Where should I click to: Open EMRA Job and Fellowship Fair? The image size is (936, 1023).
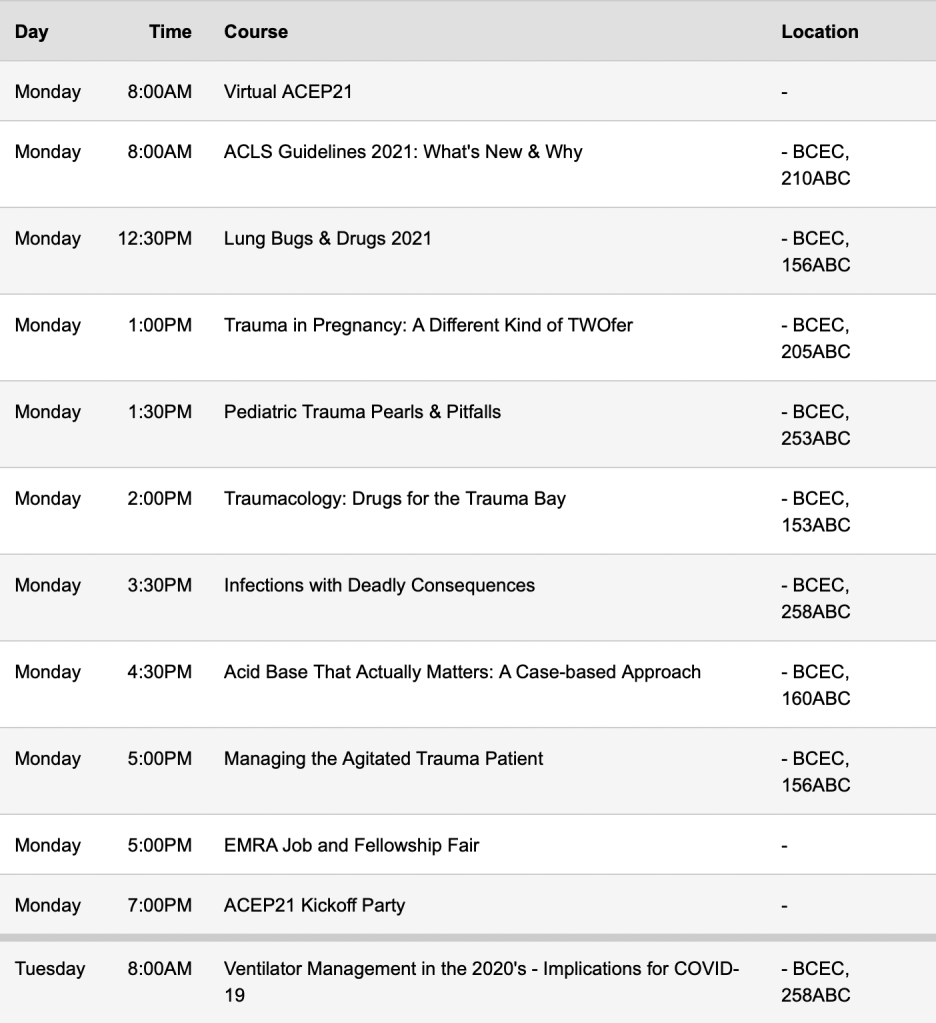point(351,845)
